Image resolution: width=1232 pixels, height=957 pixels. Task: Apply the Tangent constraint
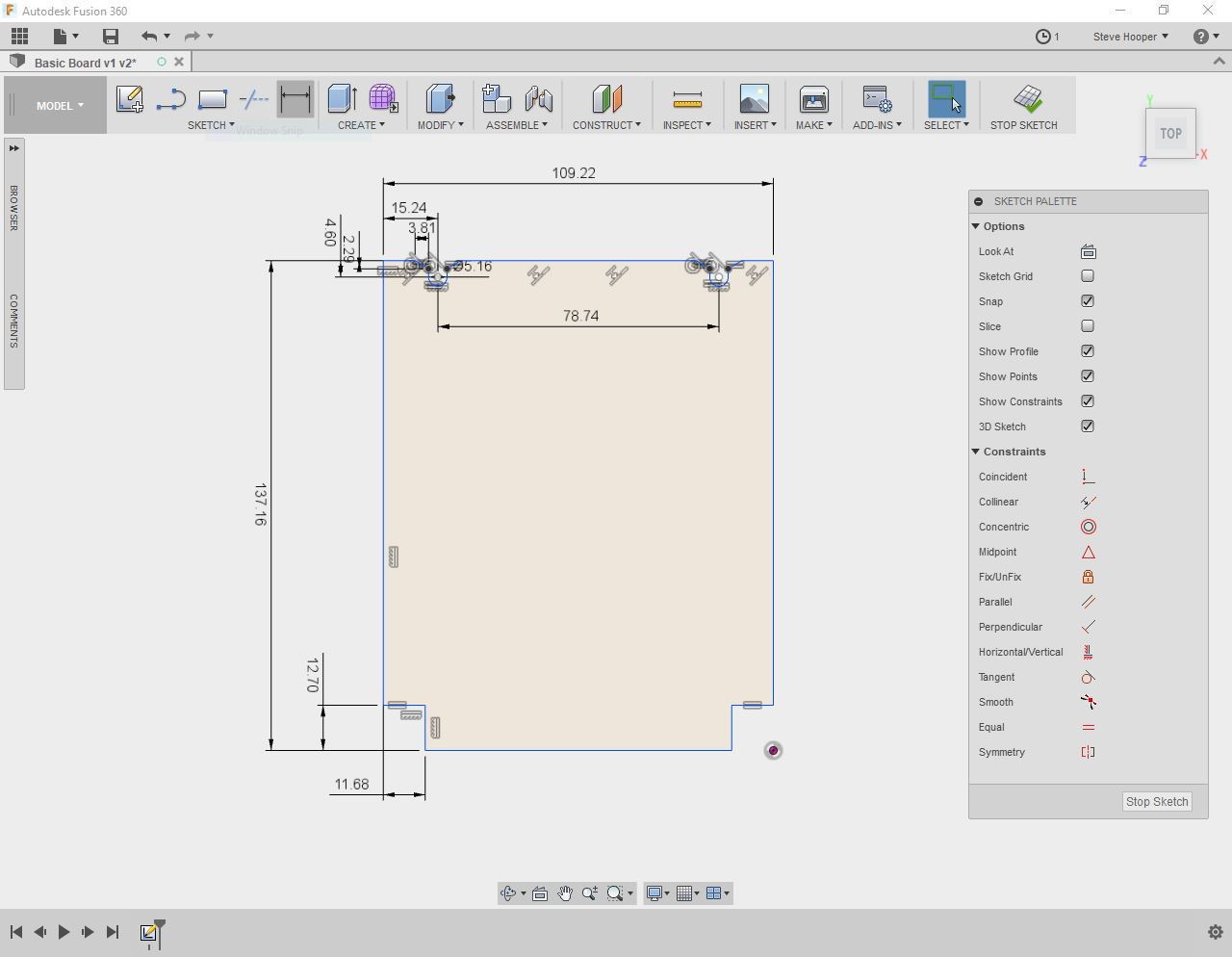pyautogui.click(x=1088, y=677)
